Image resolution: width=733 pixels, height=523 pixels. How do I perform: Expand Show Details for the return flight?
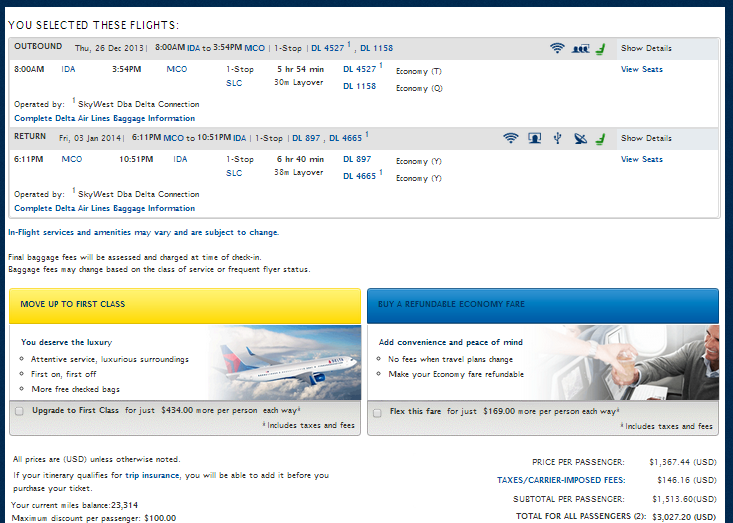point(646,138)
